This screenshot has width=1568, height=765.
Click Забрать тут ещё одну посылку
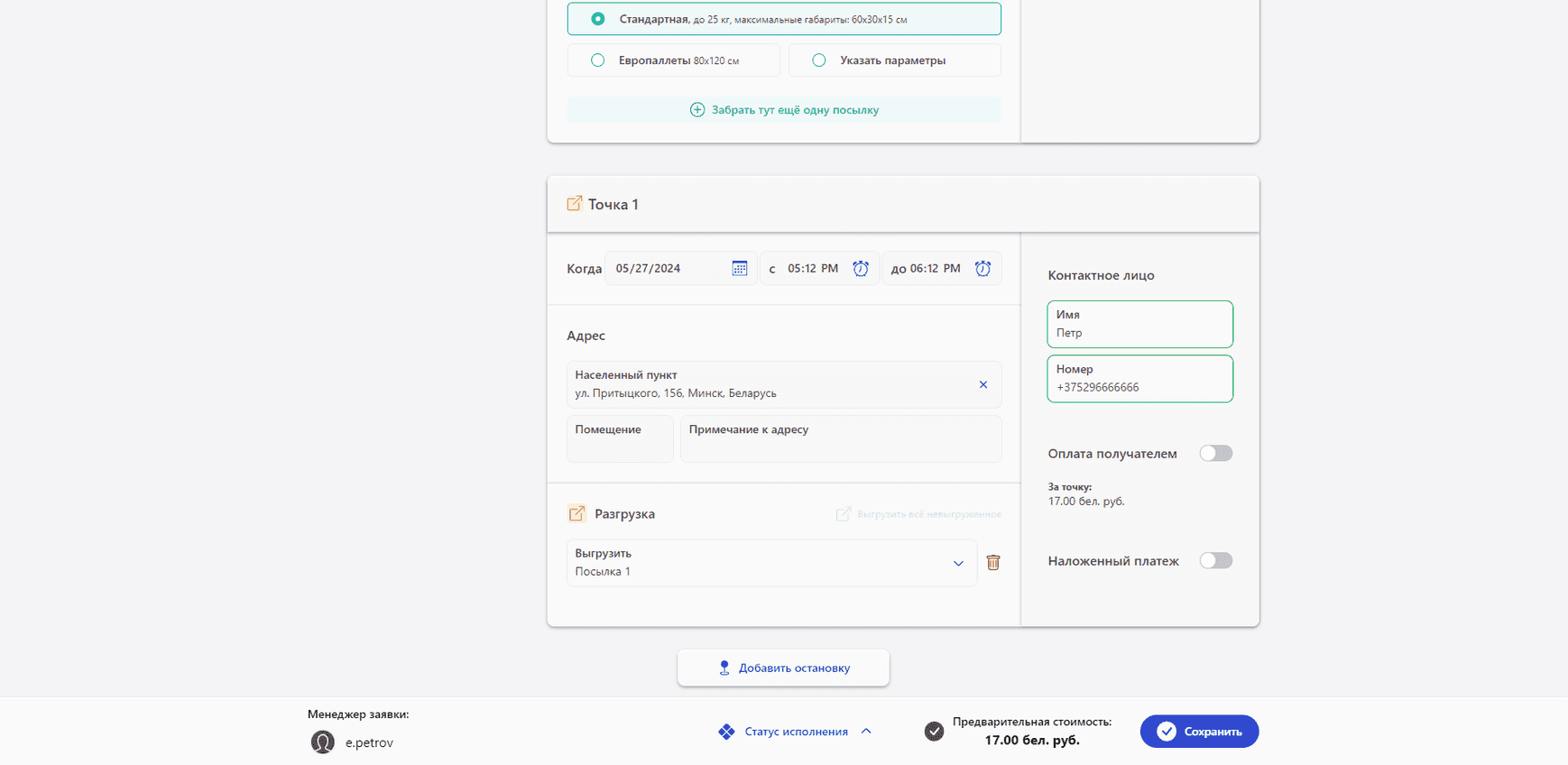click(x=784, y=110)
